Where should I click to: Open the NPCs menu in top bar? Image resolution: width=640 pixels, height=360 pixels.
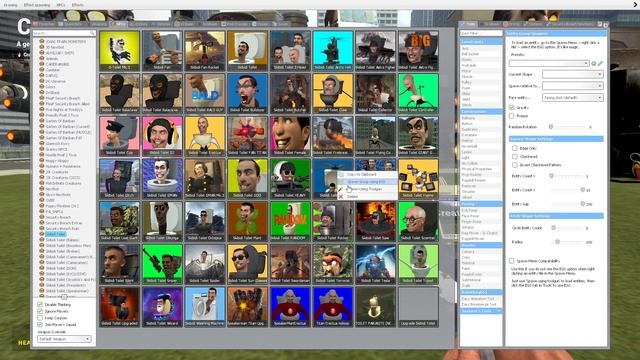tap(60, 5)
